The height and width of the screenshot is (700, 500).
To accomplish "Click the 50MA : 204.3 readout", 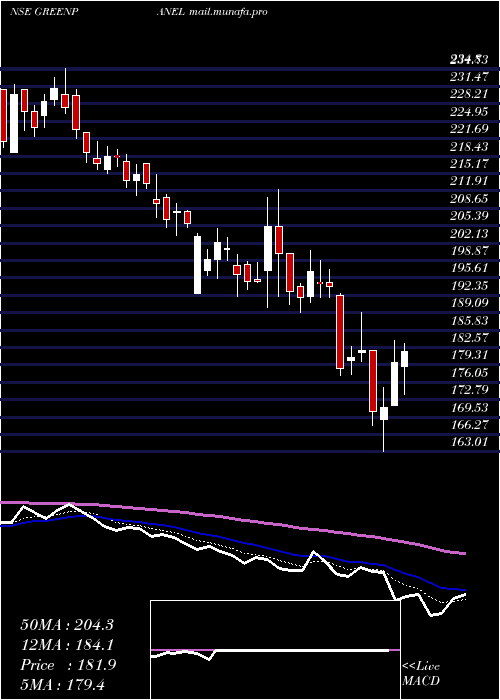I will click(x=67, y=625).
